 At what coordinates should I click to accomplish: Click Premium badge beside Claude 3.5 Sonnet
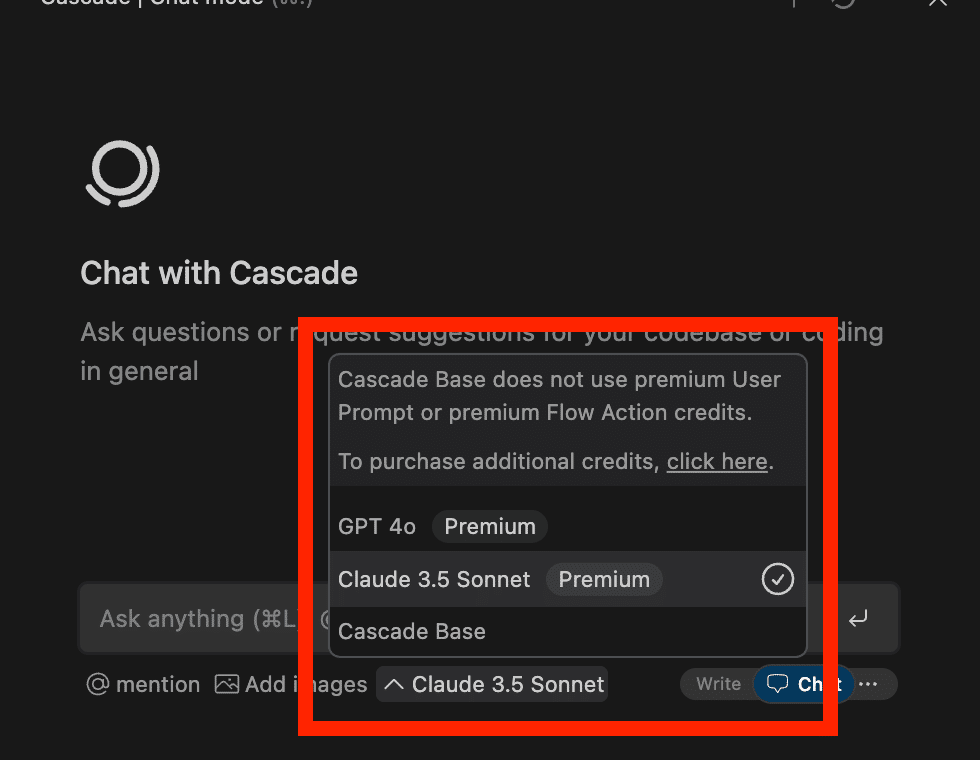(x=604, y=579)
